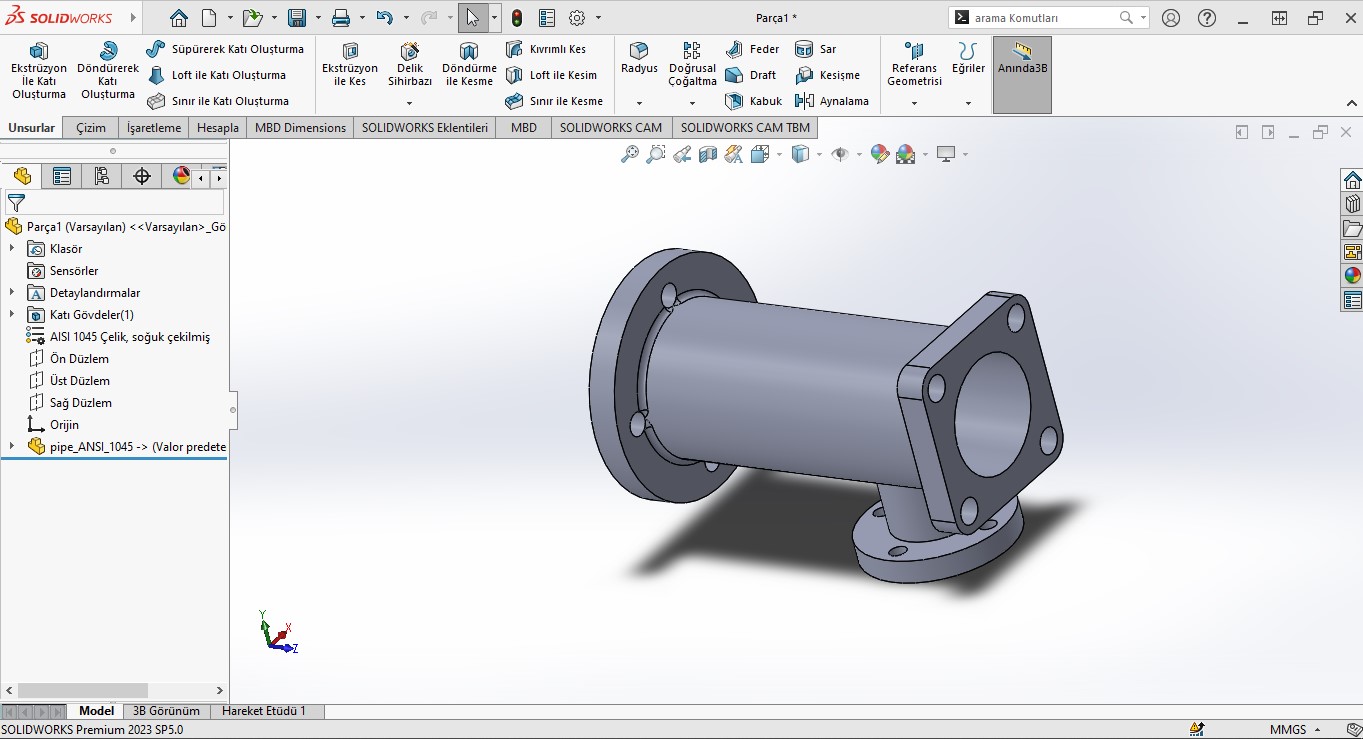This screenshot has width=1363, height=739.
Task: Save the part with the Save icon
Action: pyautogui.click(x=297, y=18)
